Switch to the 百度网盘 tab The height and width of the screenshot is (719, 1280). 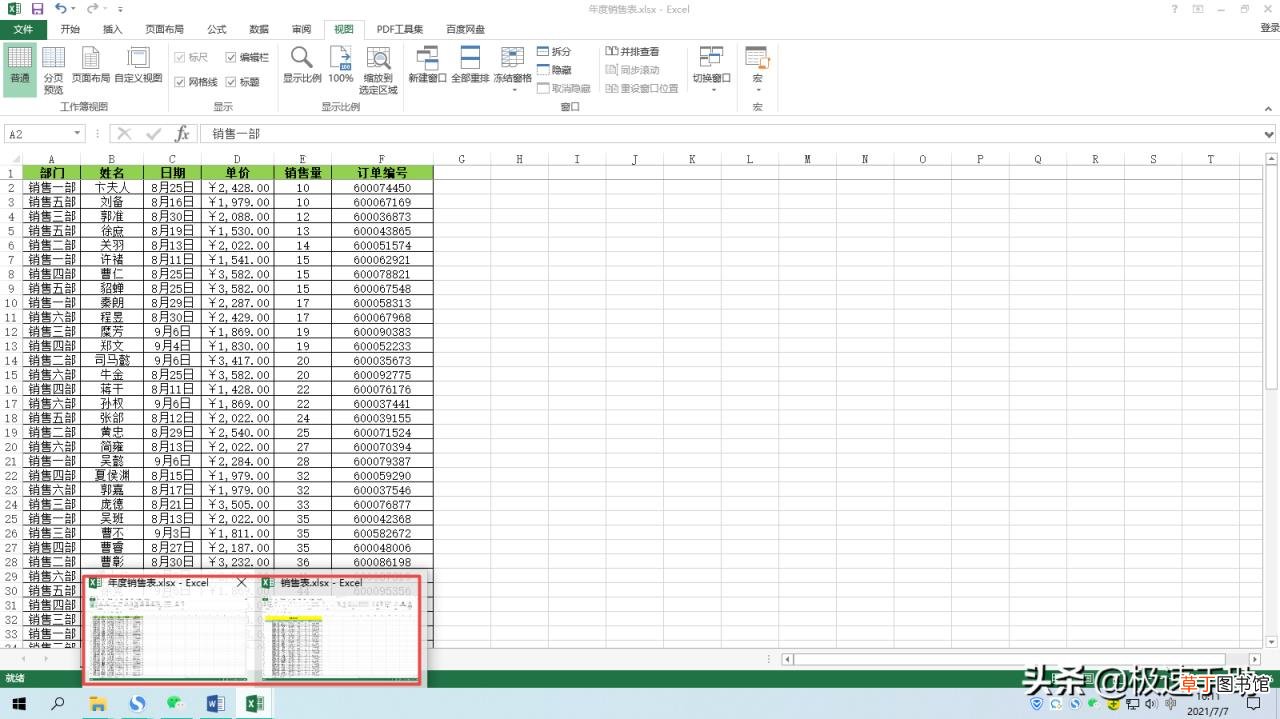coord(466,29)
